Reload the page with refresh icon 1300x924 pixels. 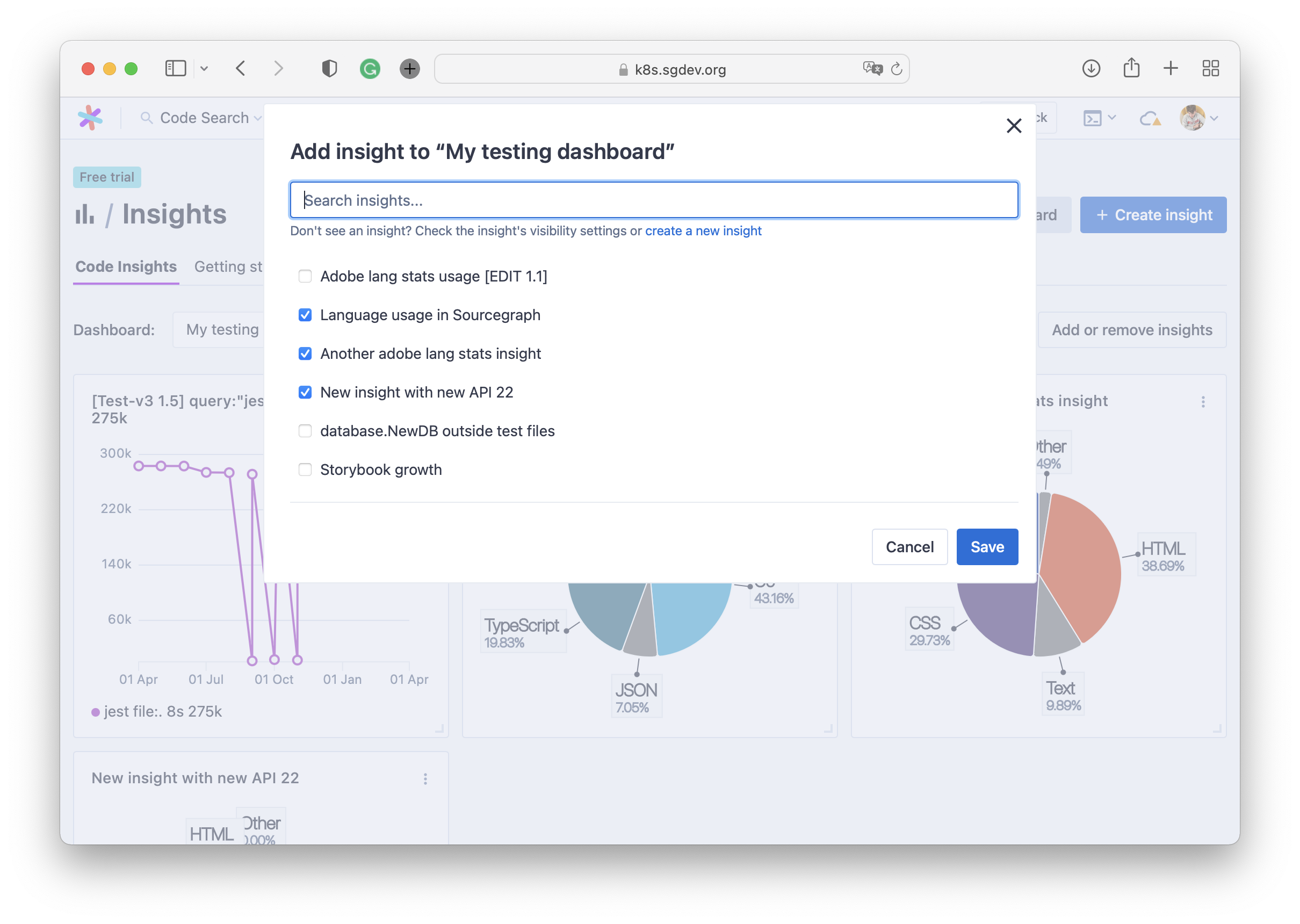click(x=897, y=69)
